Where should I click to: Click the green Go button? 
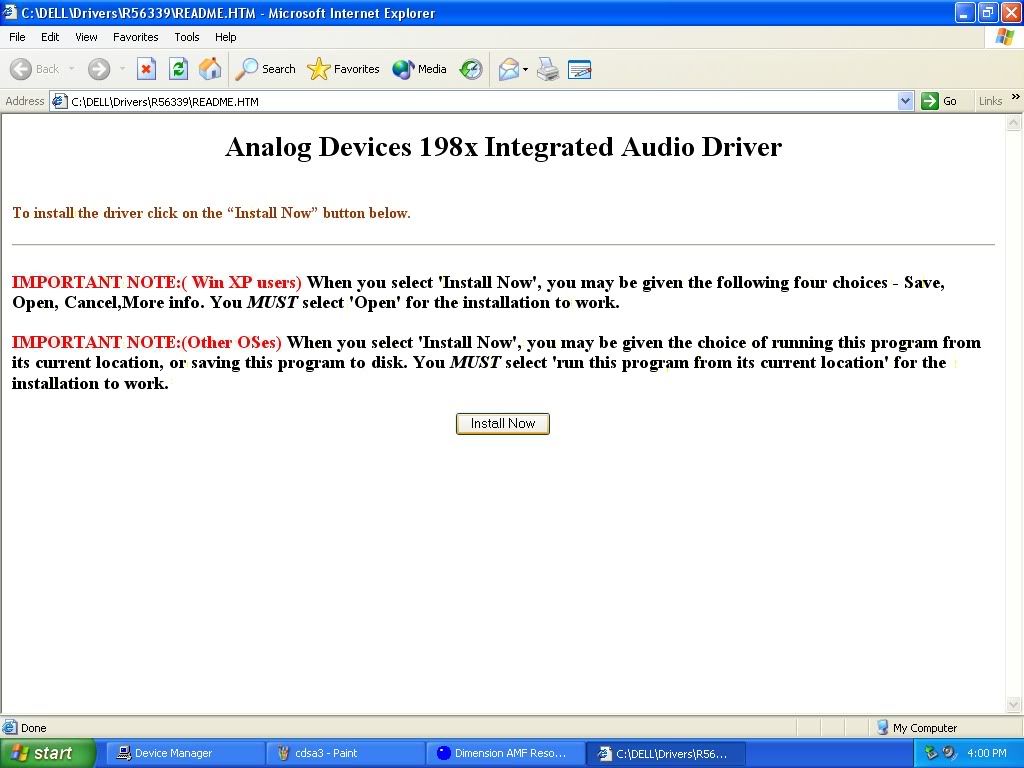click(x=939, y=101)
